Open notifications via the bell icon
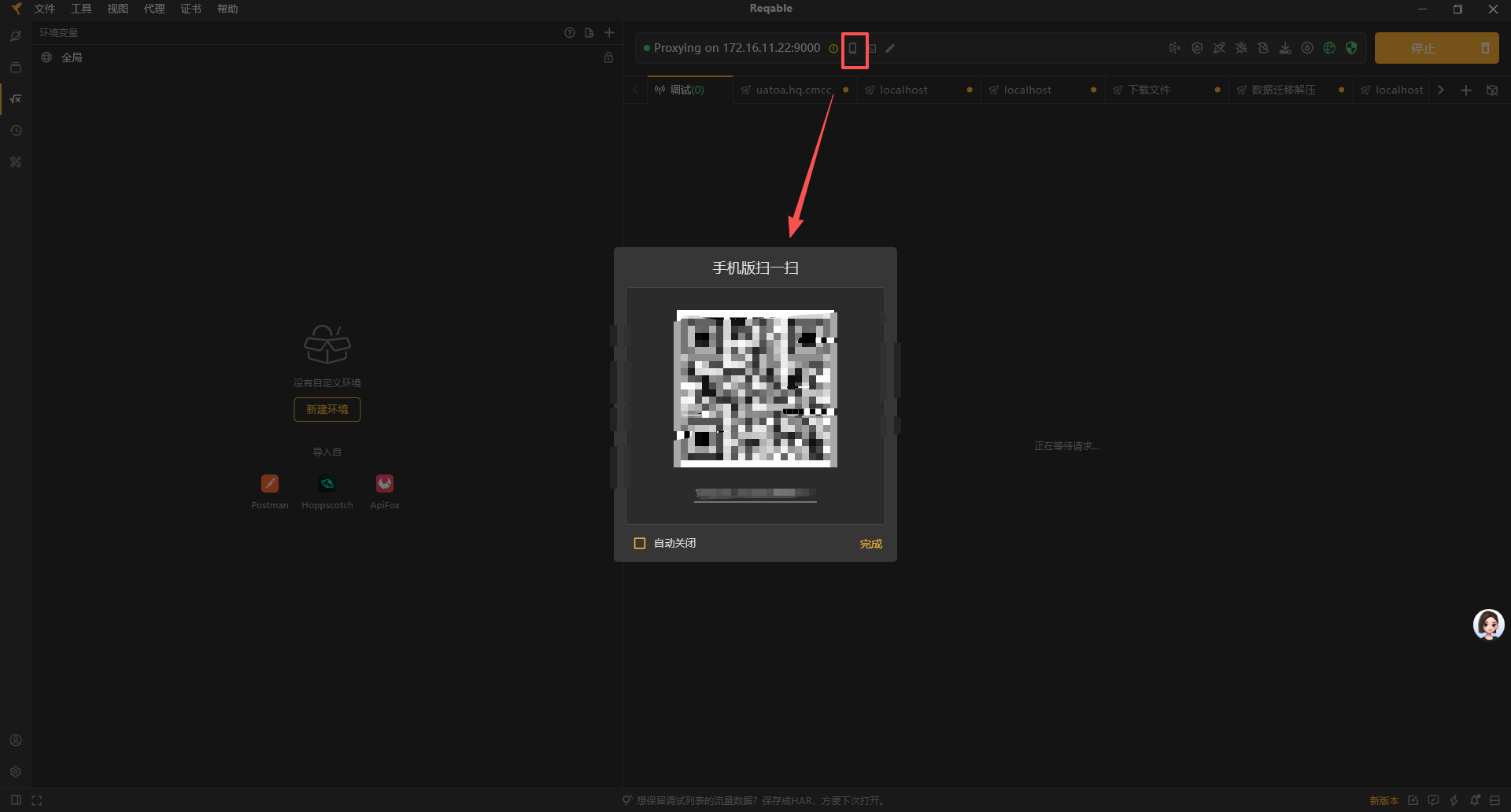This screenshot has height=812, width=1511. 1475,799
